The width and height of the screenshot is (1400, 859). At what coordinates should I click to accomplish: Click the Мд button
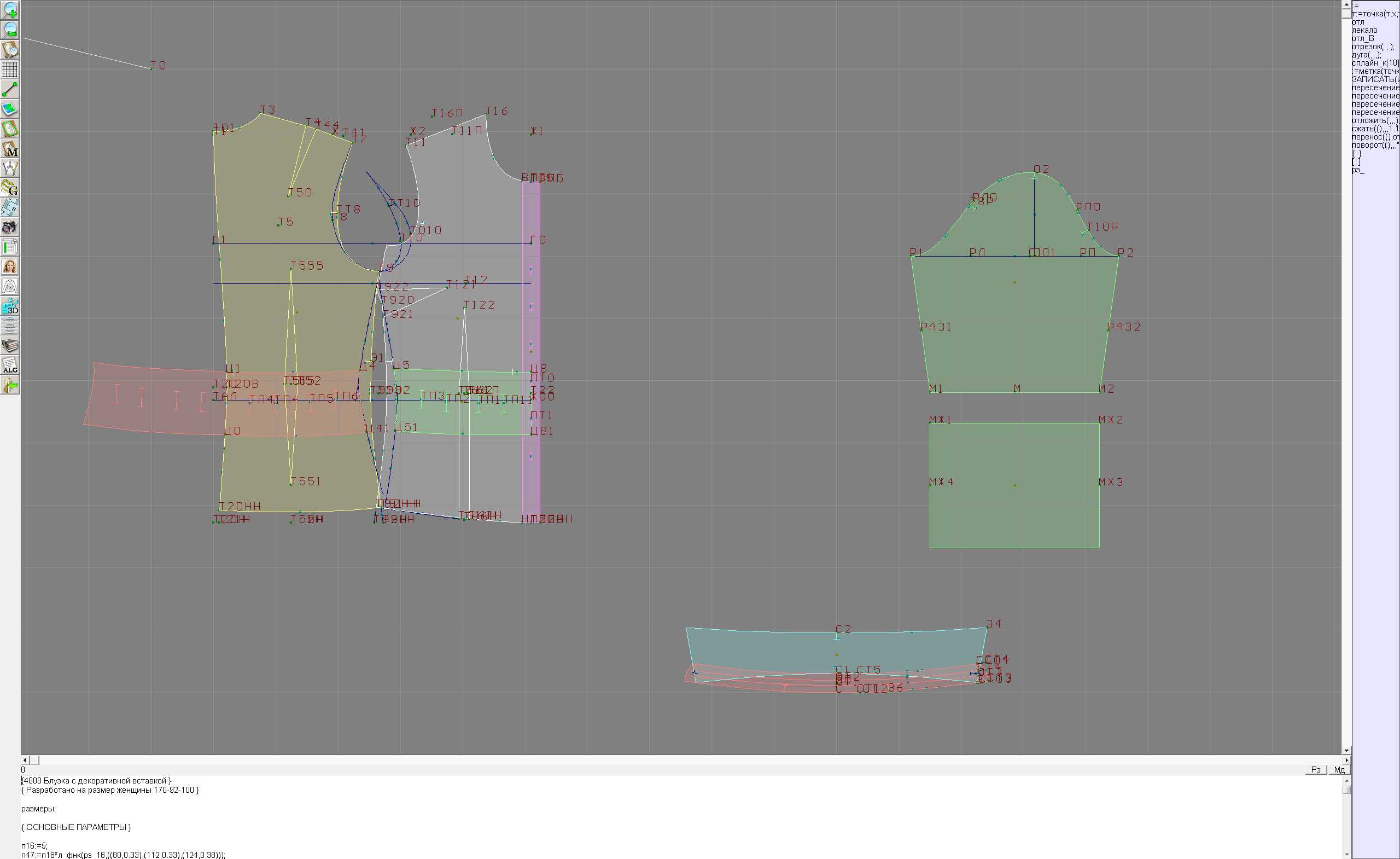click(1339, 770)
